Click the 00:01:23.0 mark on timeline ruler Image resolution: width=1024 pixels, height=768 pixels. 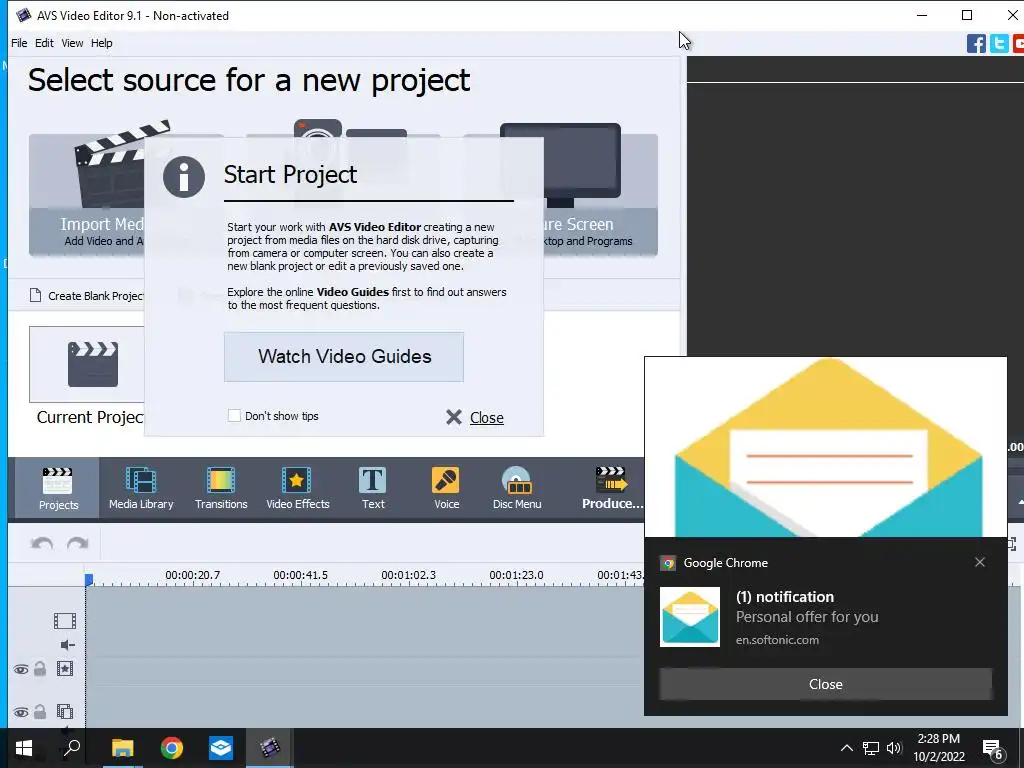coord(516,575)
